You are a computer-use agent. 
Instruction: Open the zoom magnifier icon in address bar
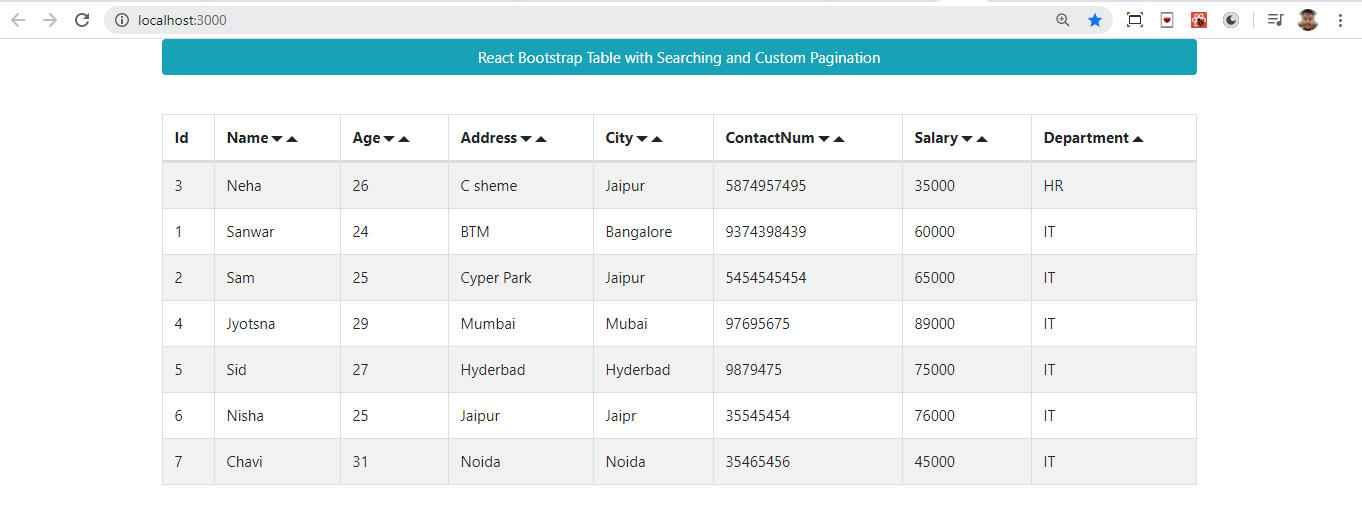pos(1063,20)
